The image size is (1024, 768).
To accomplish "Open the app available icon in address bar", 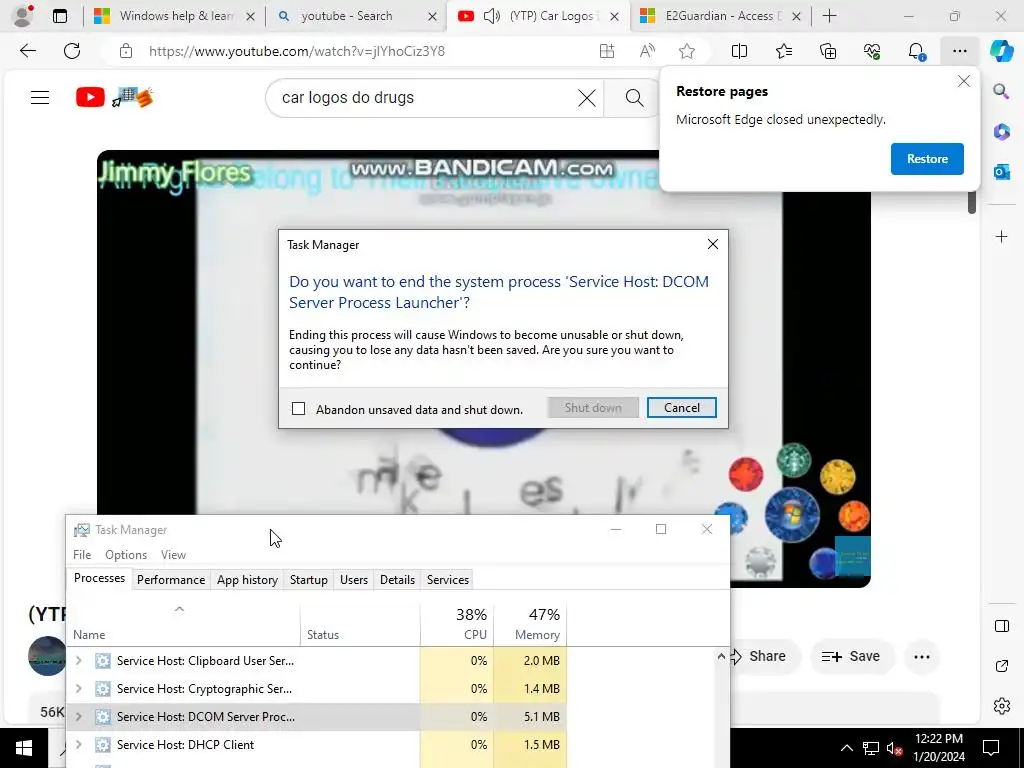I will tap(607, 51).
